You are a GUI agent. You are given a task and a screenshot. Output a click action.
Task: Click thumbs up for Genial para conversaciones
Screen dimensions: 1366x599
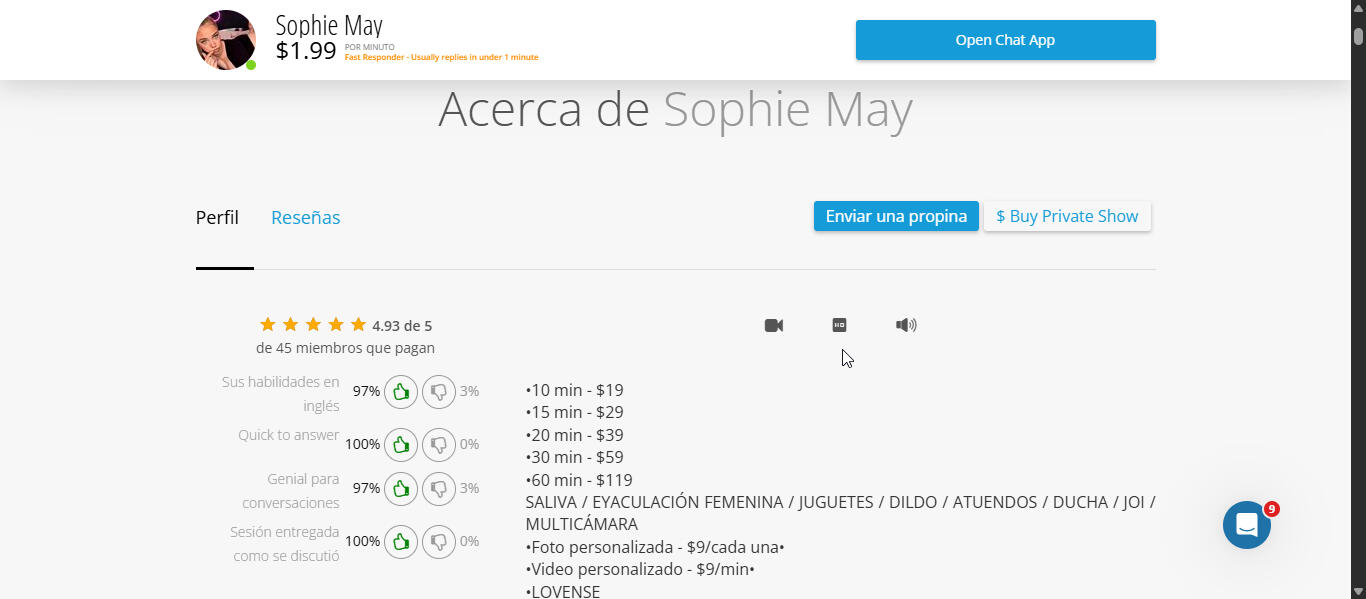point(401,488)
